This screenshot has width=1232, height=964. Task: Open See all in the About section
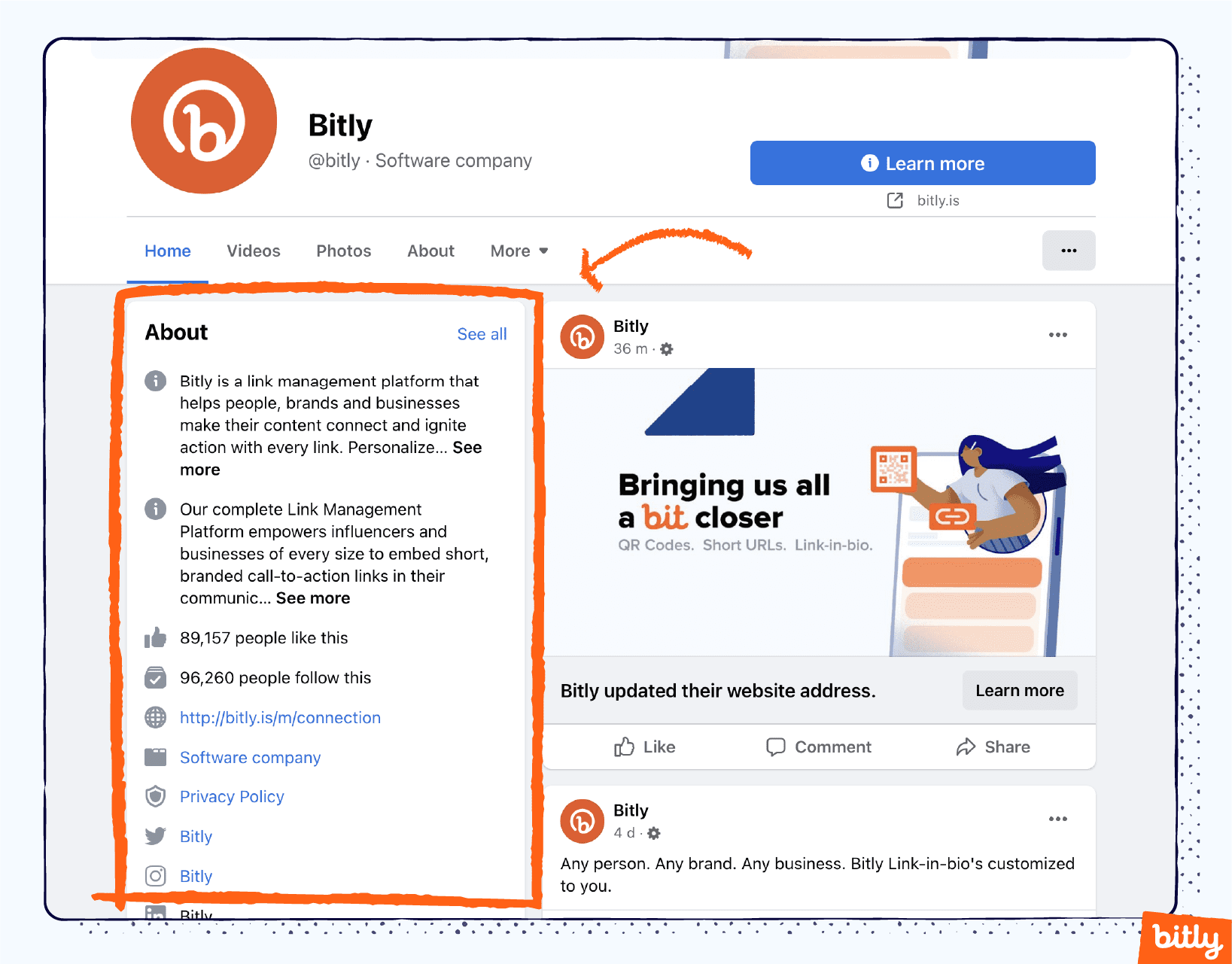482,333
